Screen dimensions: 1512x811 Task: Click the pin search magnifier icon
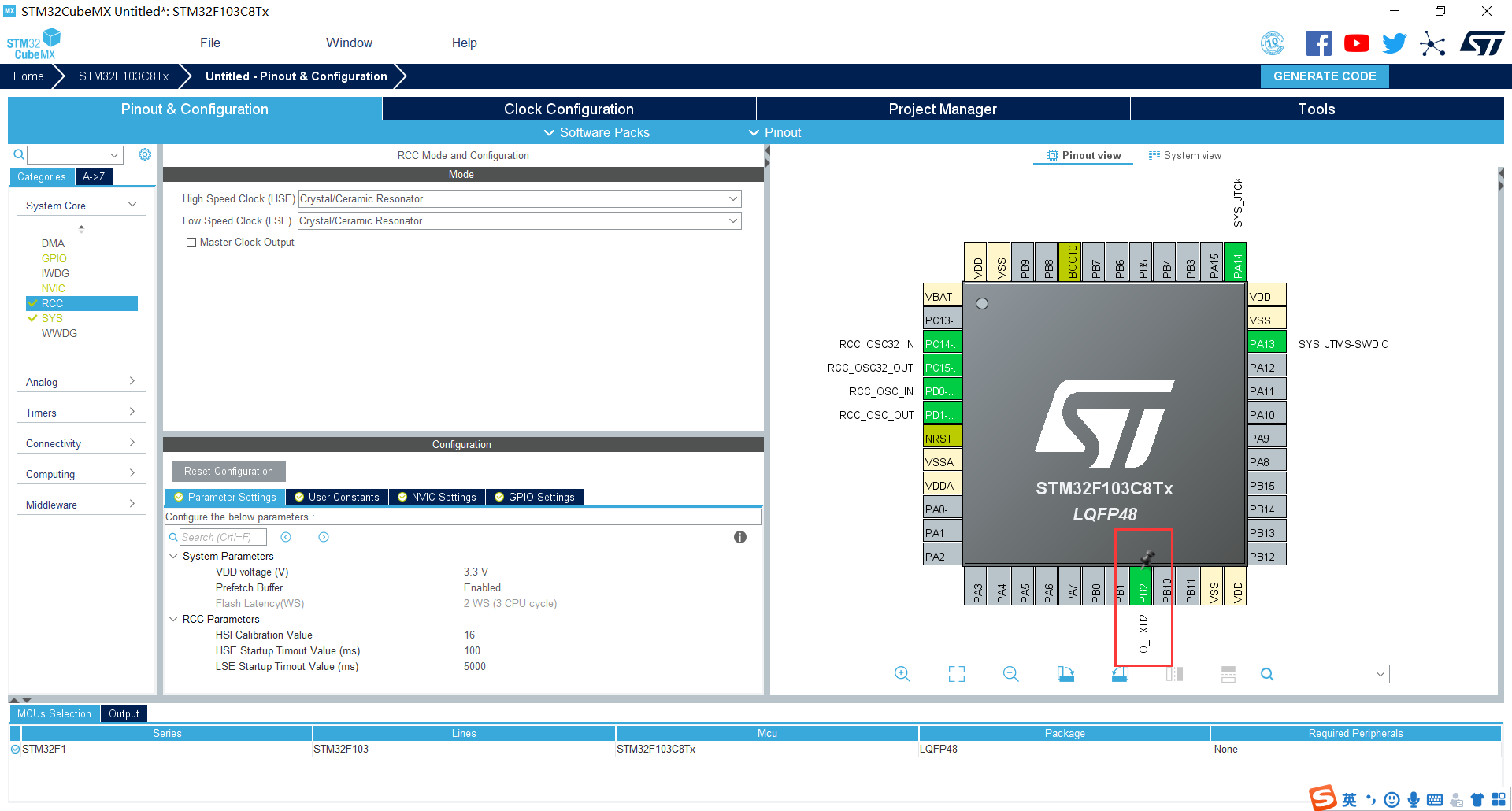[1266, 674]
